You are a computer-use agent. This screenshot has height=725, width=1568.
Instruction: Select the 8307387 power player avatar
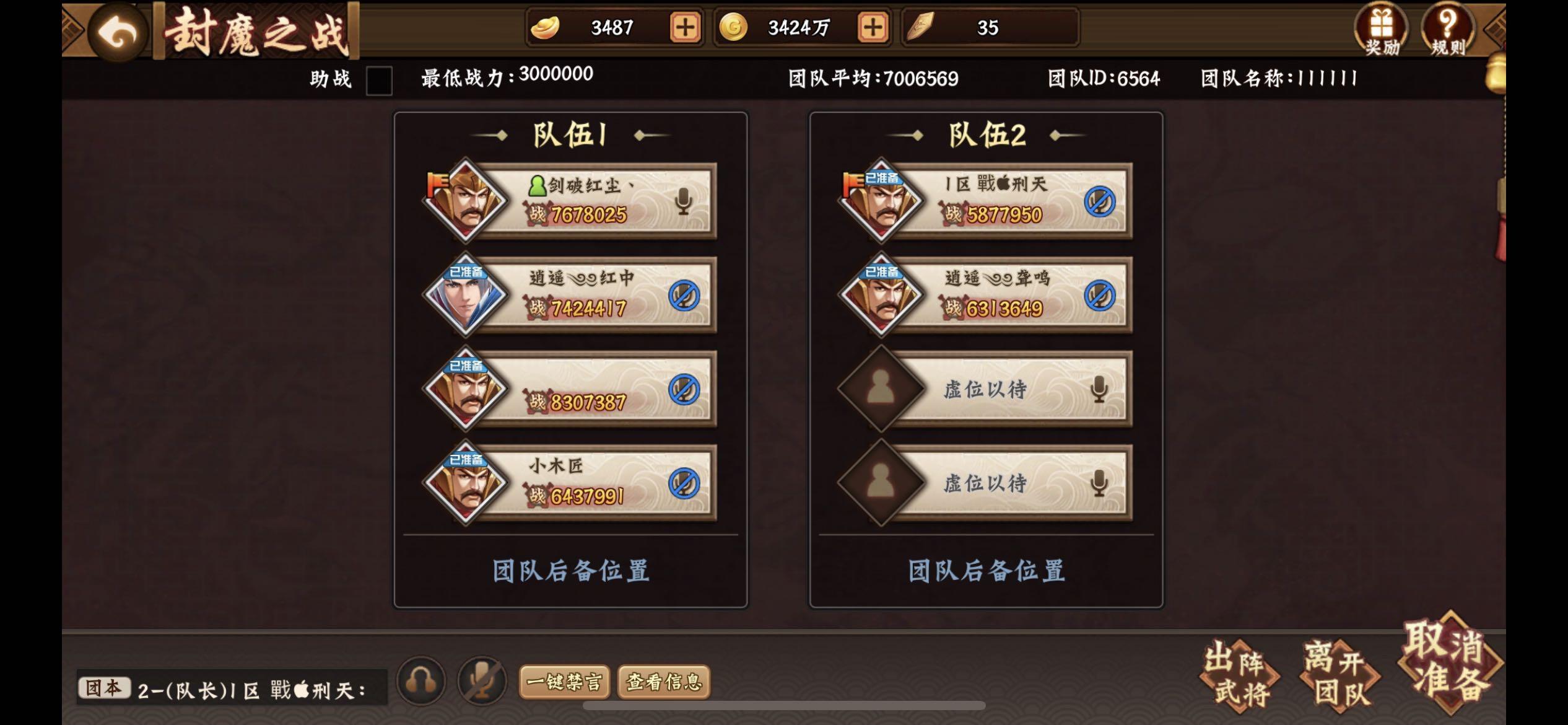pos(466,389)
